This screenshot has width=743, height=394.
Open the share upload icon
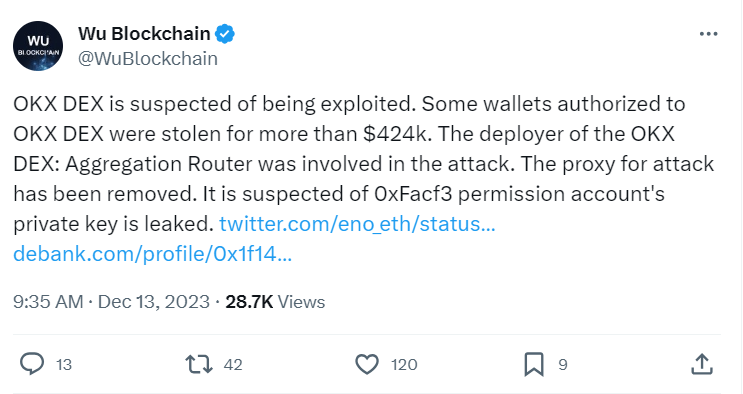click(x=702, y=364)
